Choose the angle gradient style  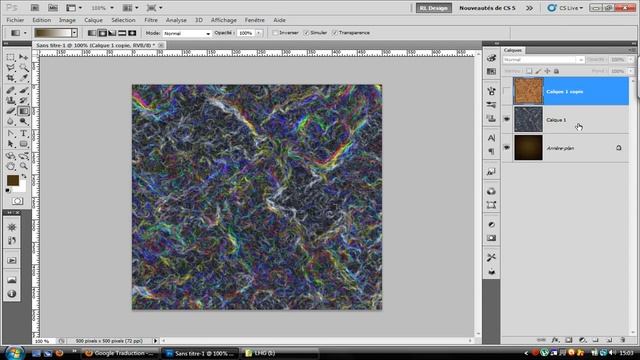tap(112, 33)
